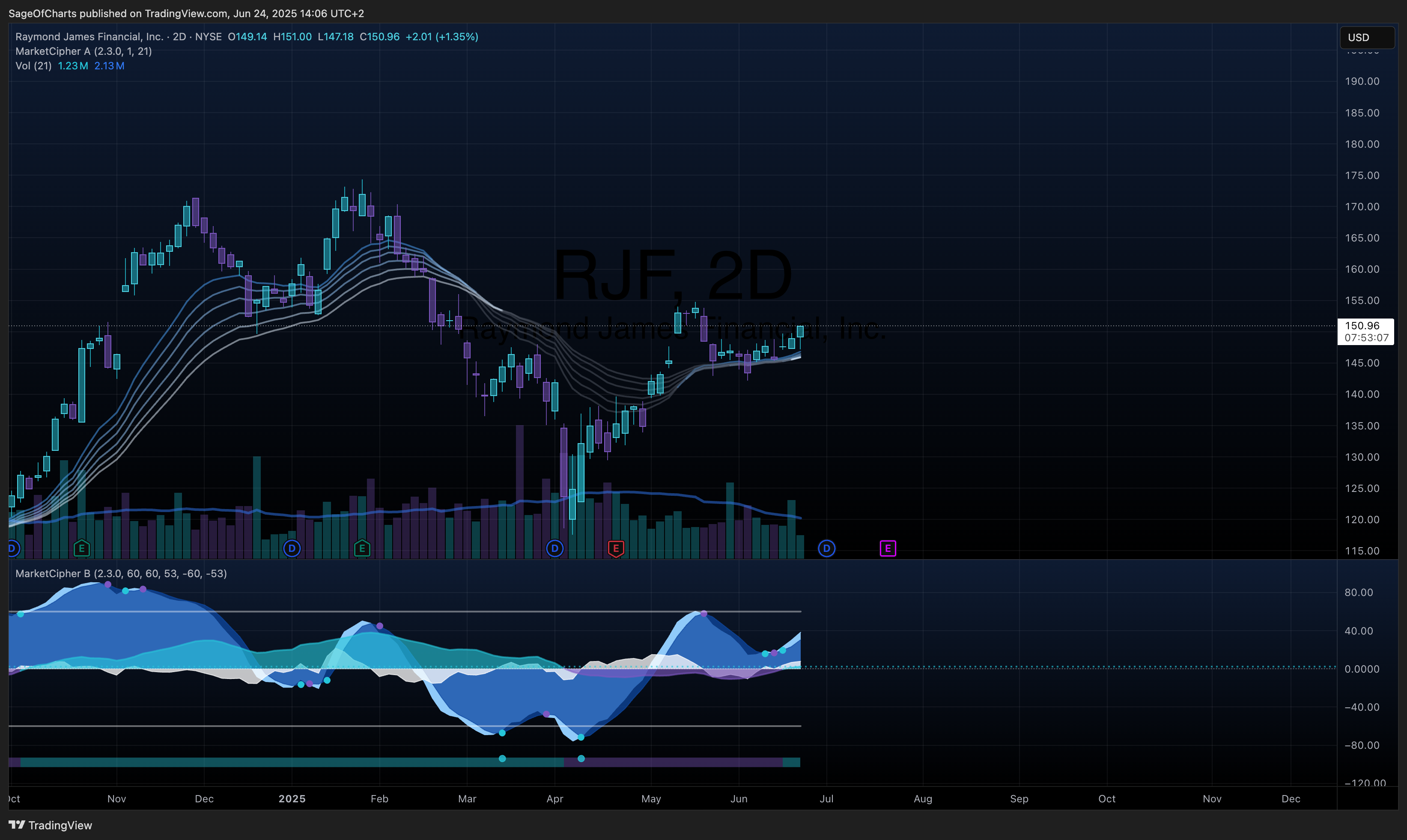
Task: Click the upcoming dividend marker at July
Action: [x=826, y=548]
